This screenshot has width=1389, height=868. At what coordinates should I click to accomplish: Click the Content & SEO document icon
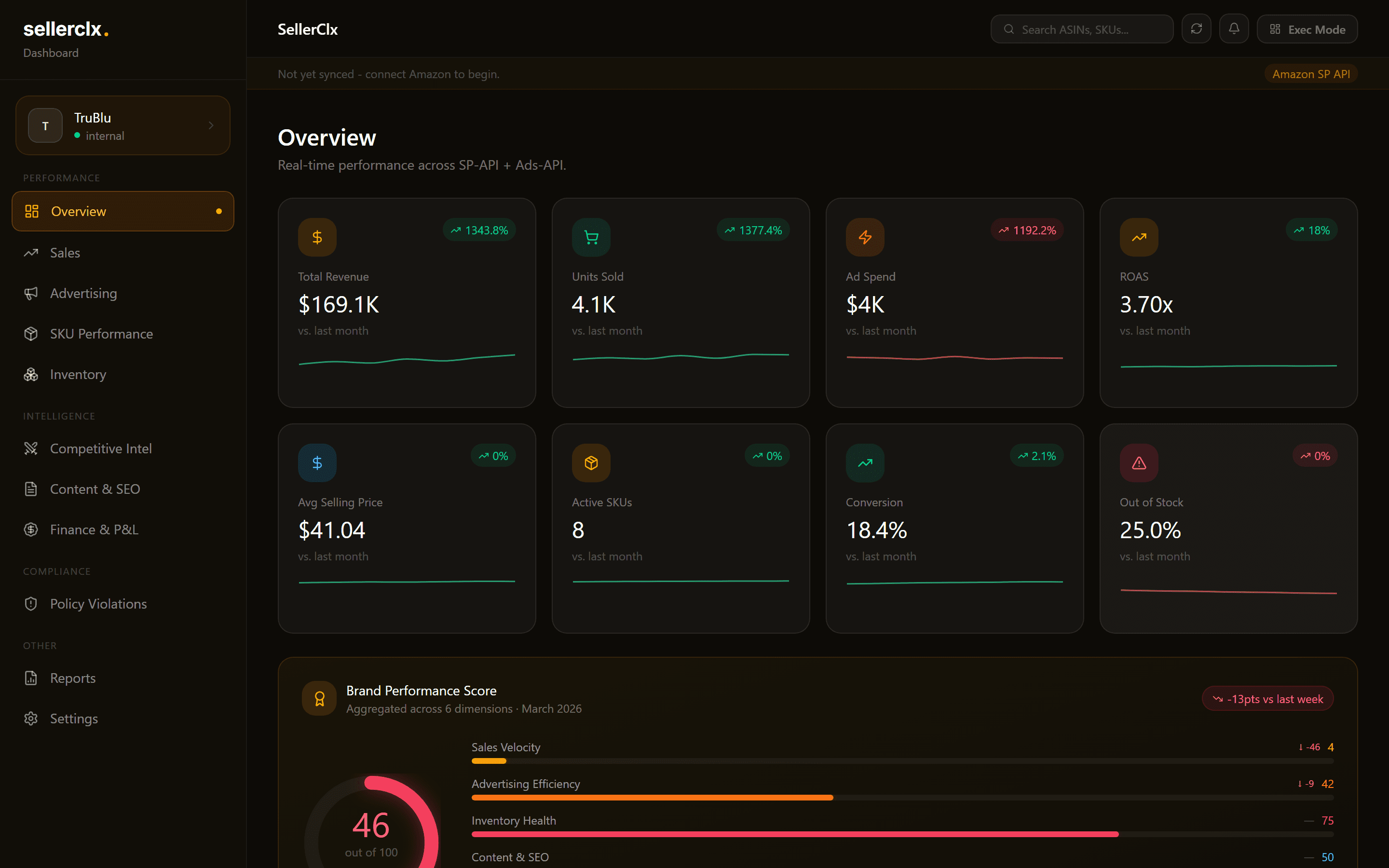click(x=31, y=489)
